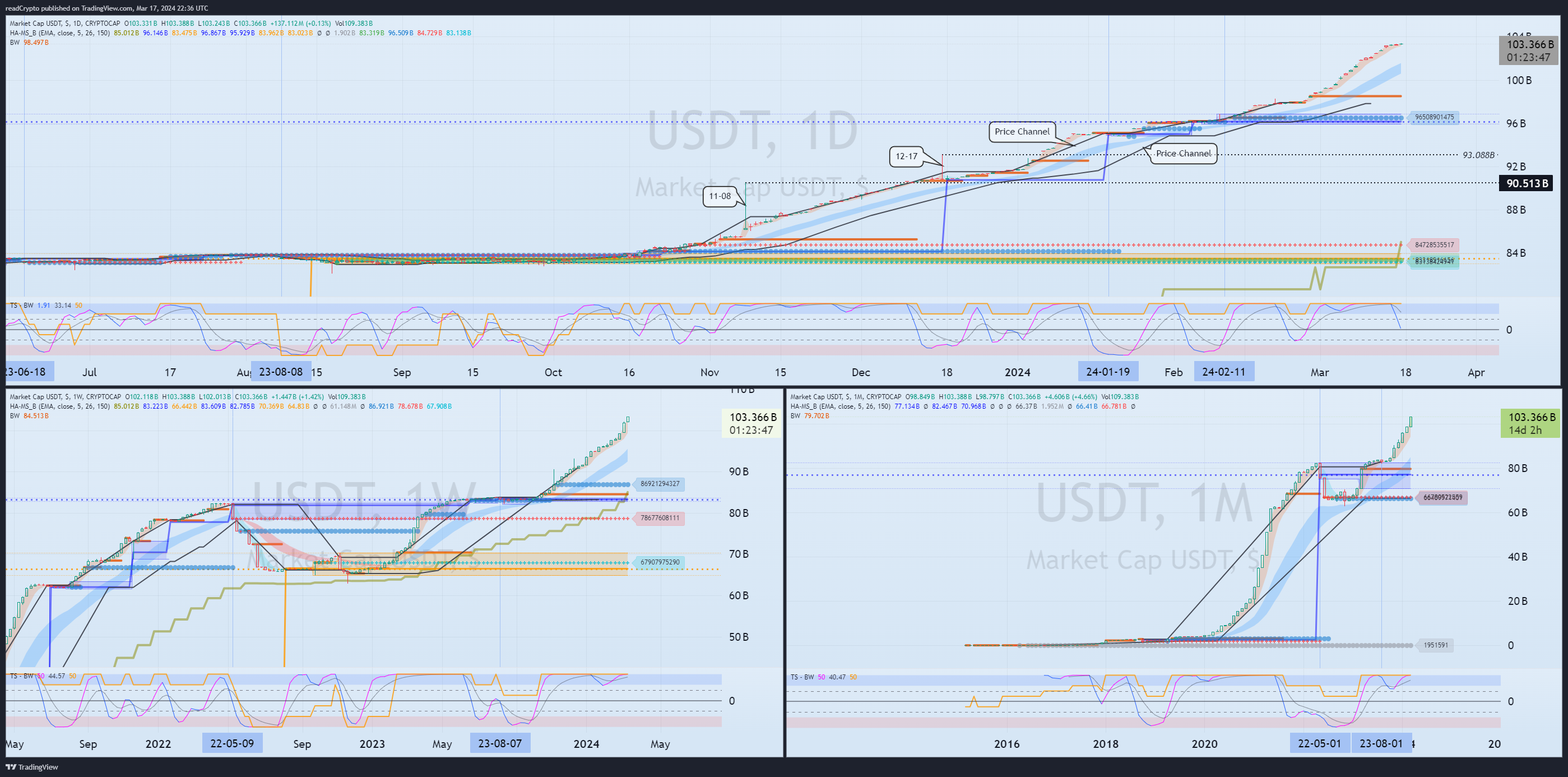Screen dimensions: 1568x777
Task: Click the 88 B price axis label
Action: tap(1516, 210)
